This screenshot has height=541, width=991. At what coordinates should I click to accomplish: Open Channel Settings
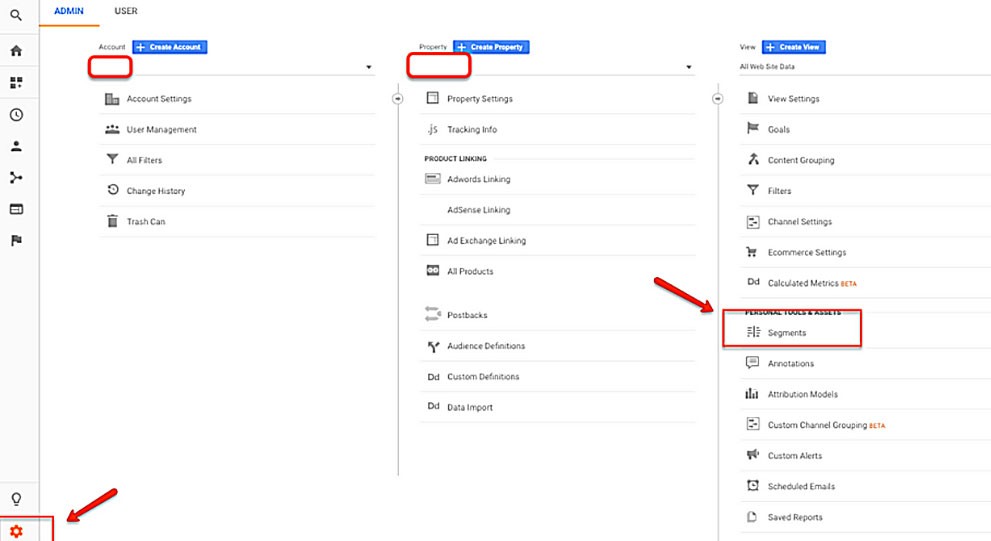[799, 222]
